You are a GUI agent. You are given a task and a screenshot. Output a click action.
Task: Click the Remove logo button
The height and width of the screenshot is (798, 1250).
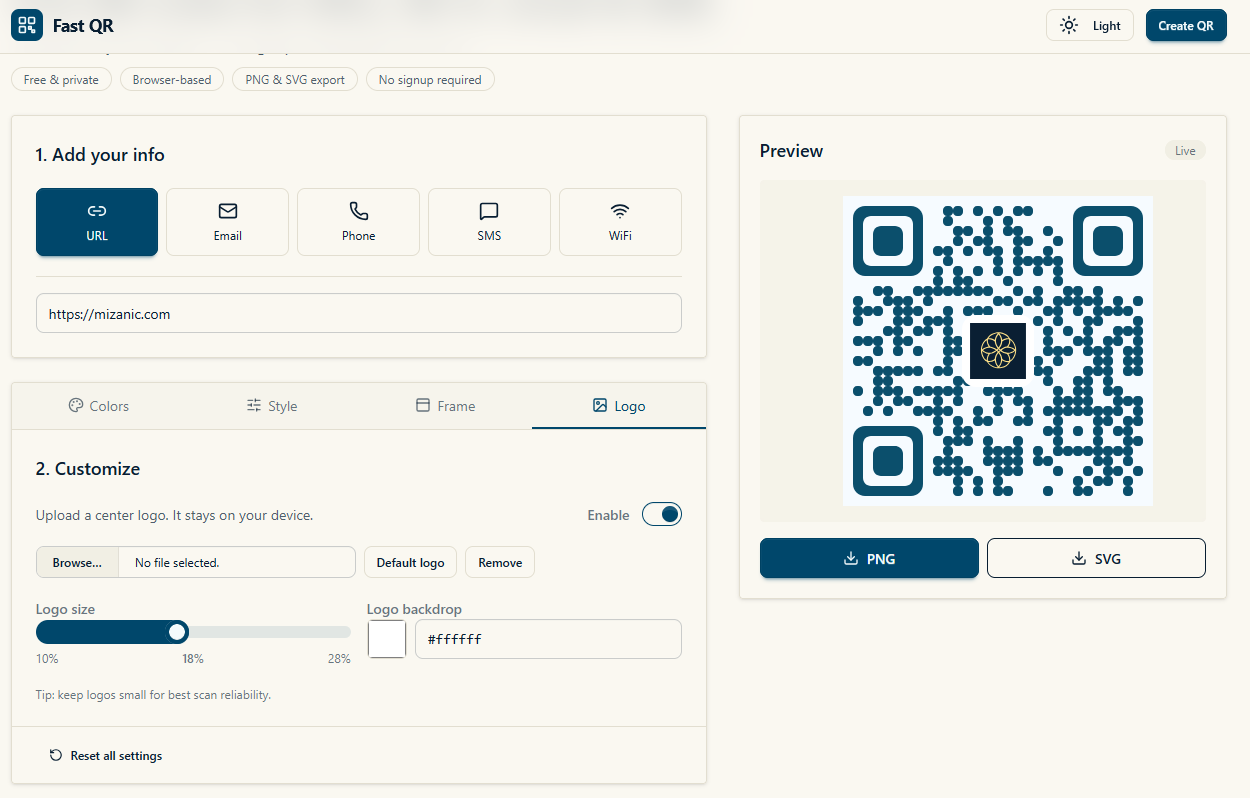coord(500,562)
